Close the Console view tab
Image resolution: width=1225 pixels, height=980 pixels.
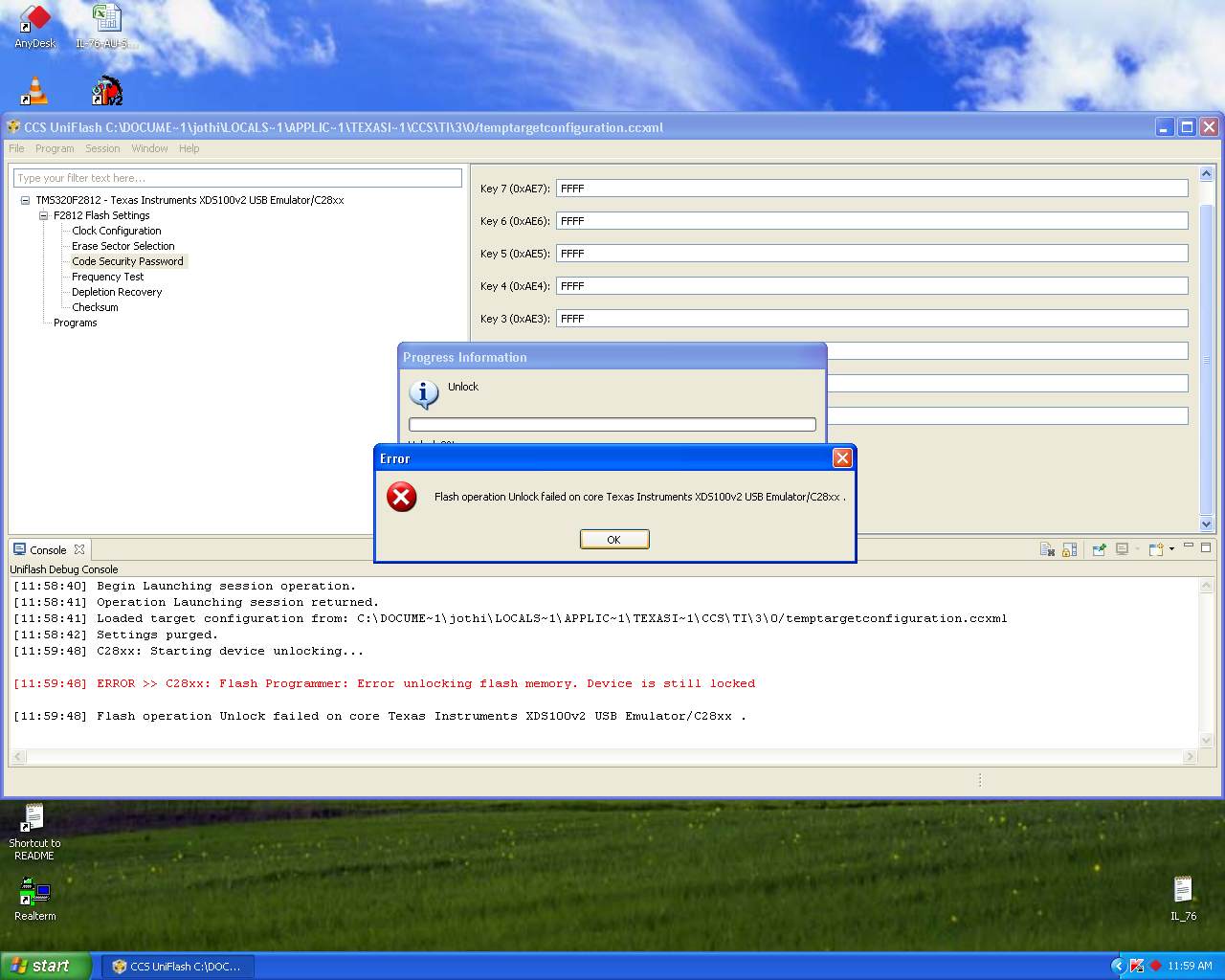[79, 549]
